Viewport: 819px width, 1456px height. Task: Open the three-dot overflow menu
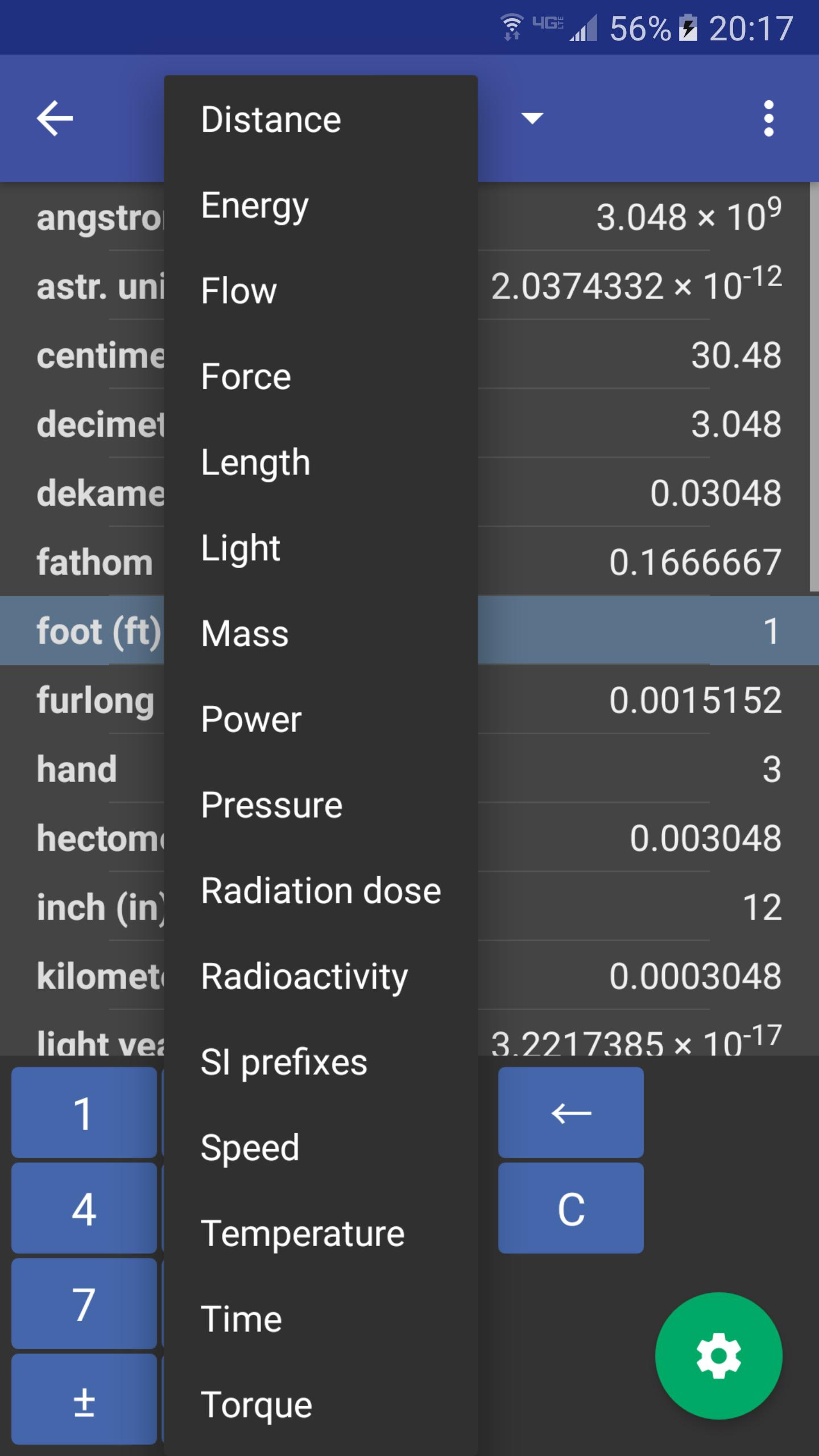pos(768,118)
